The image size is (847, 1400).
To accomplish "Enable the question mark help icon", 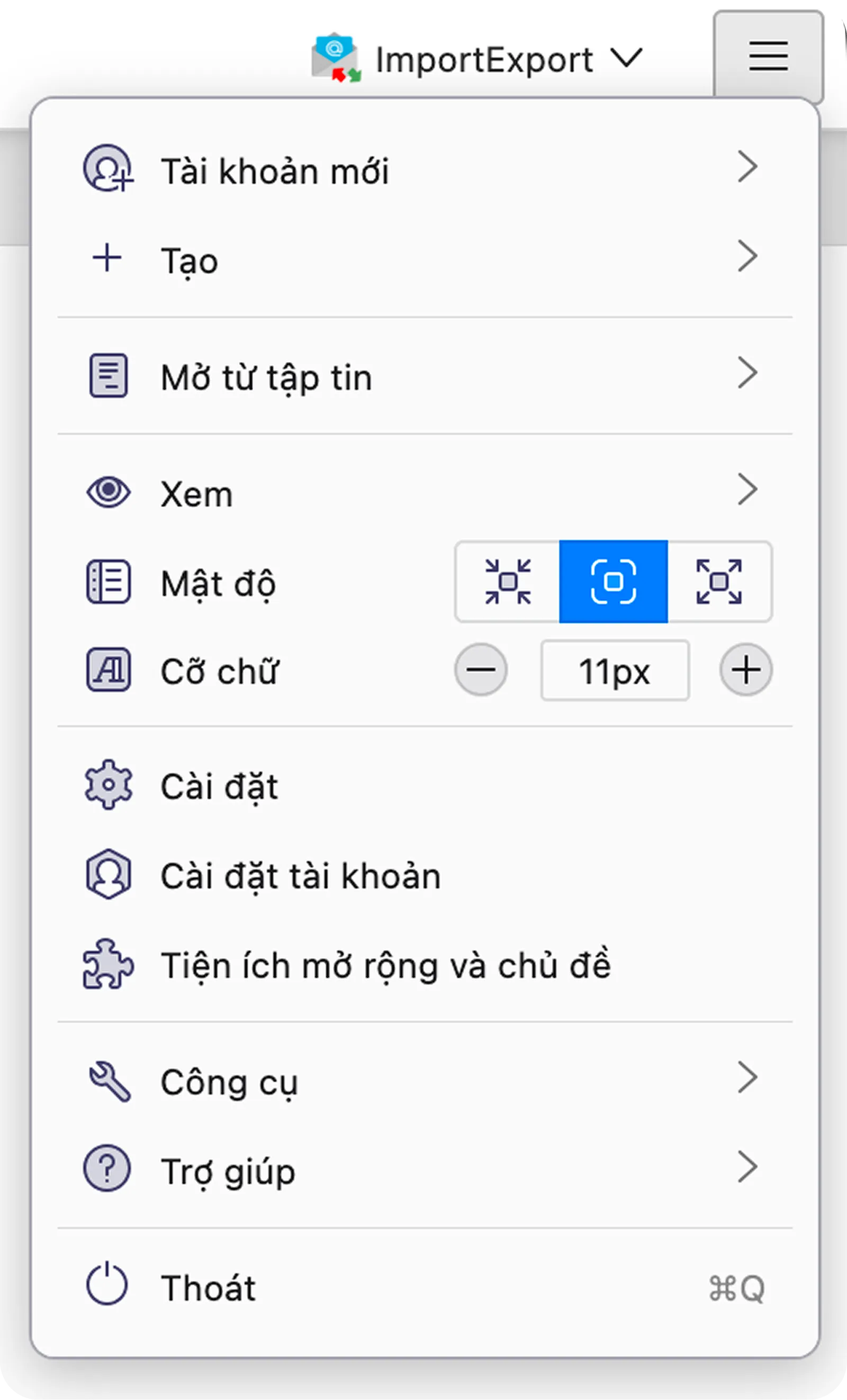I will [x=109, y=1170].
